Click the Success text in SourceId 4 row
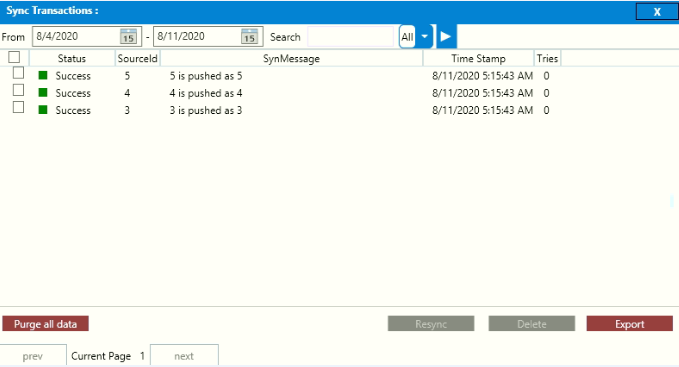679x367 pixels. point(73,93)
